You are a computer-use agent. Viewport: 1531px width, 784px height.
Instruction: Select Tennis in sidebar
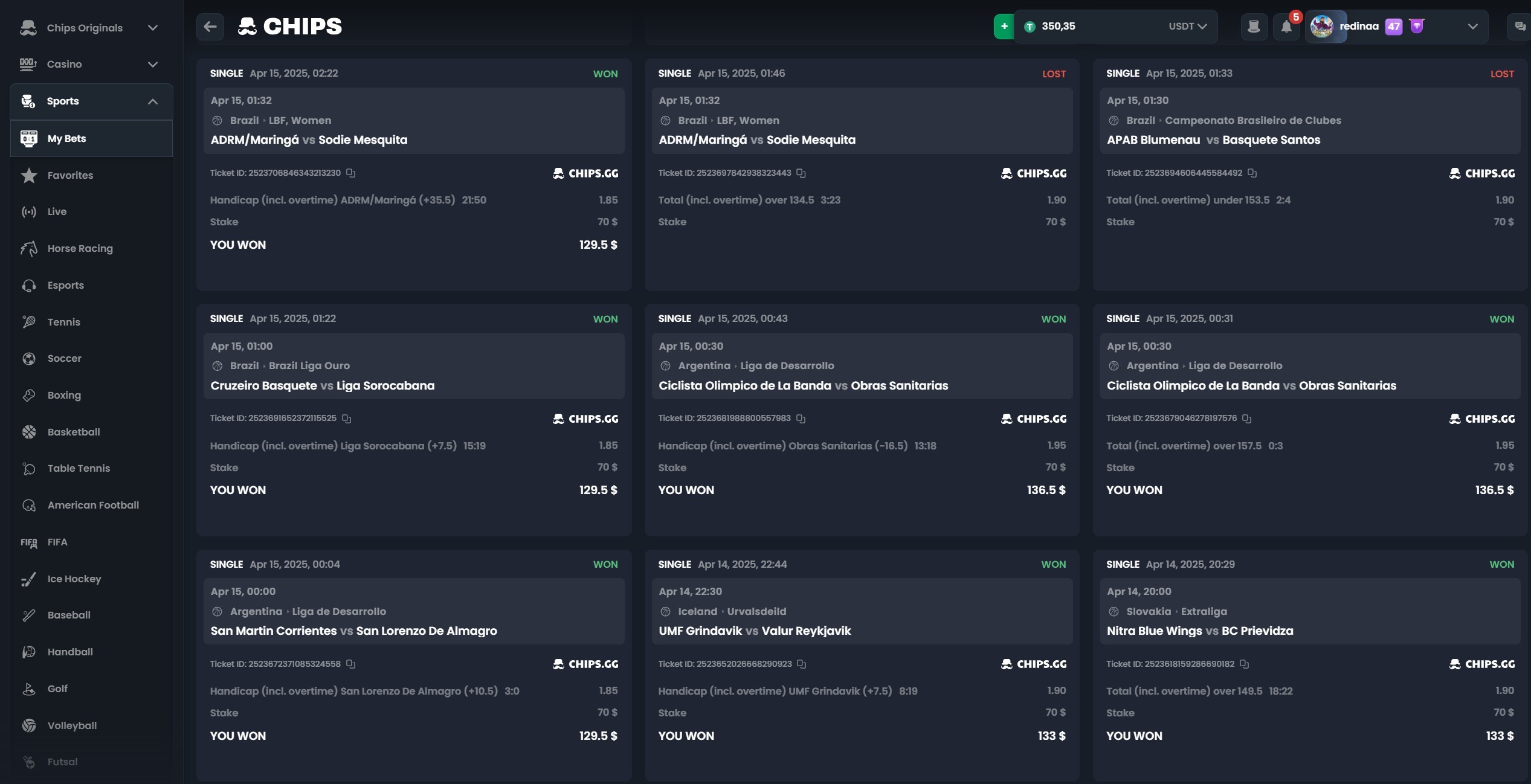click(63, 322)
